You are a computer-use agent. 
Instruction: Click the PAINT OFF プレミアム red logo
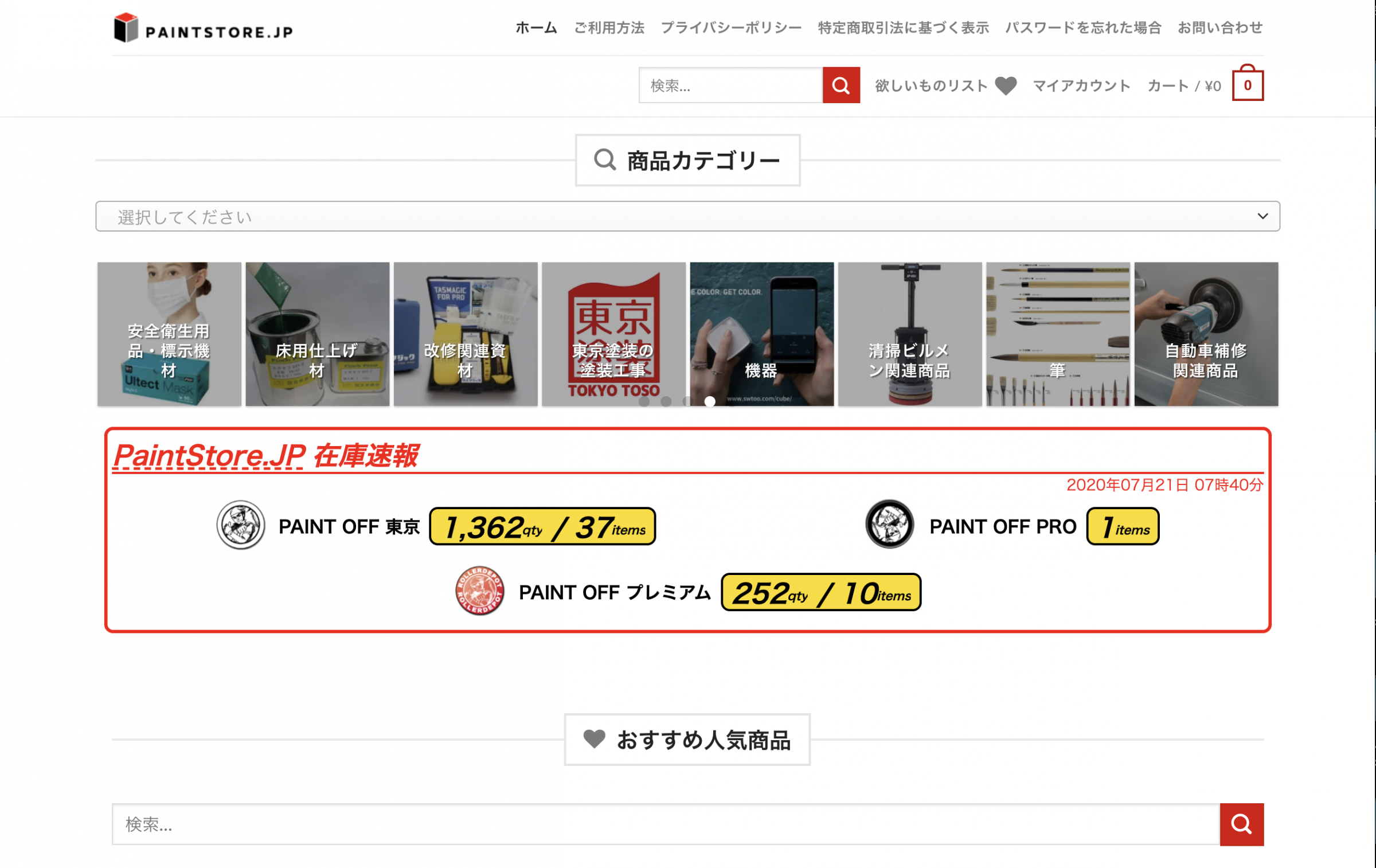tap(479, 591)
